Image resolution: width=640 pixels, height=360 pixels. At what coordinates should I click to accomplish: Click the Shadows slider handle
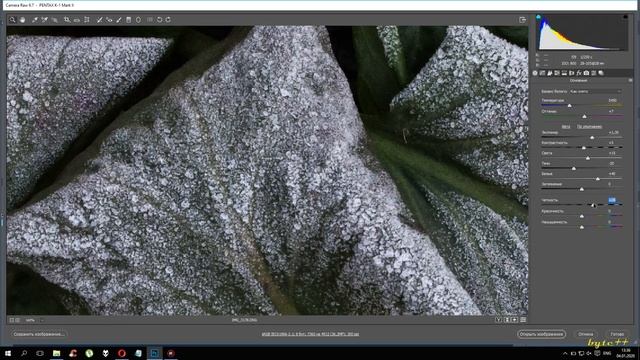pyautogui.click(x=574, y=168)
